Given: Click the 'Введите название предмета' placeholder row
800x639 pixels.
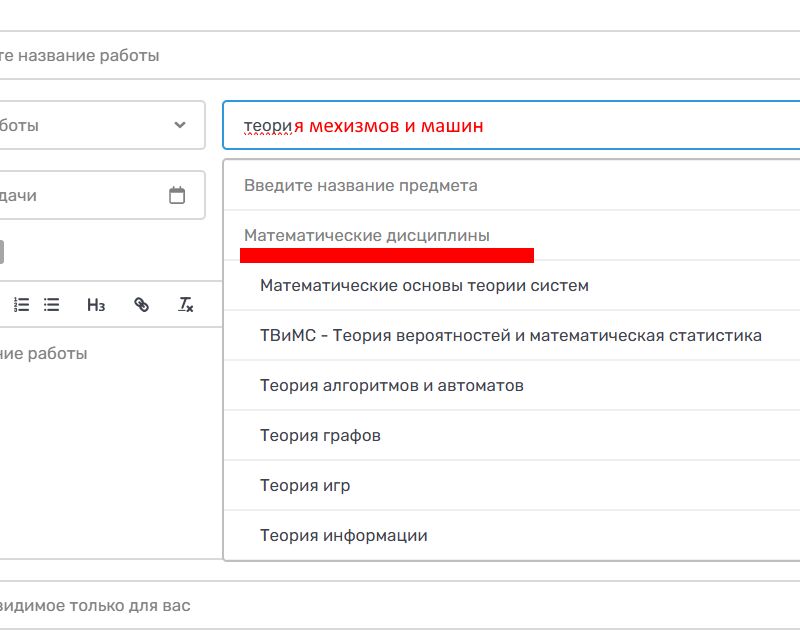Looking at the screenshot, I should 361,186.
